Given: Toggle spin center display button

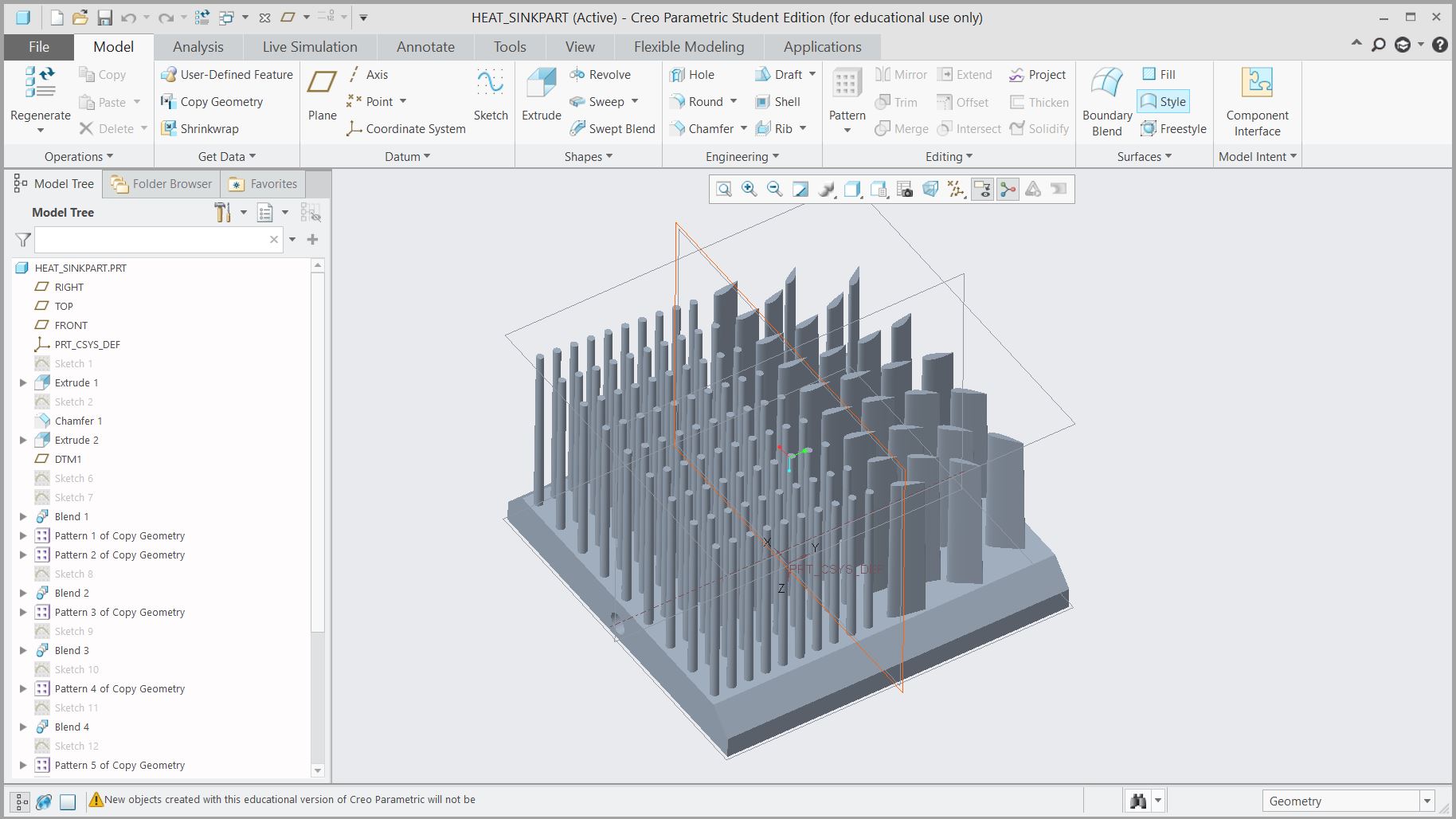Looking at the screenshot, I should 1008,190.
